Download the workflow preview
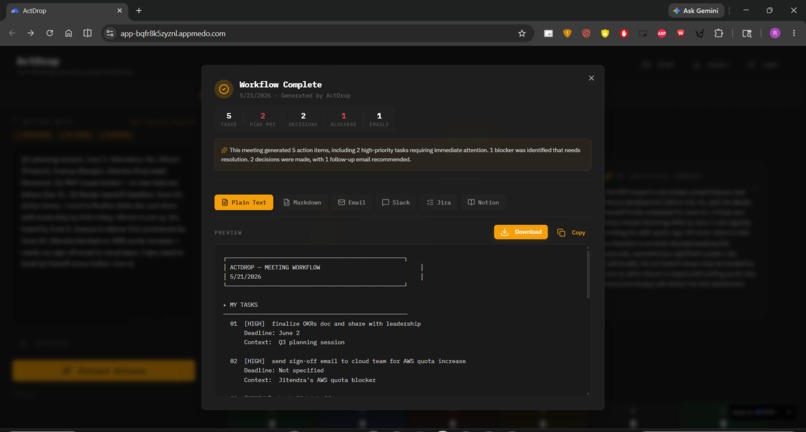The width and height of the screenshot is (806, 432). tap(521, 232)
